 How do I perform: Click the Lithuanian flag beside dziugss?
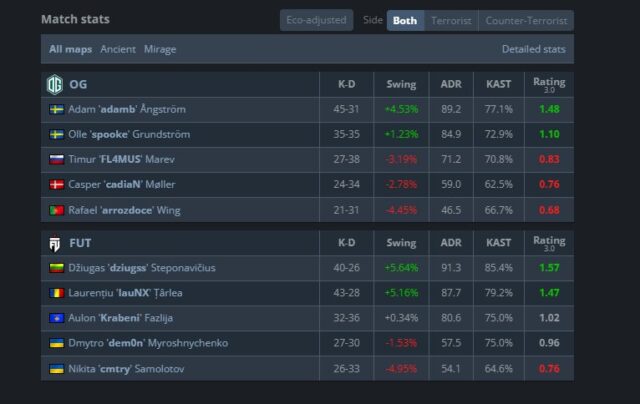coord(56,268)
